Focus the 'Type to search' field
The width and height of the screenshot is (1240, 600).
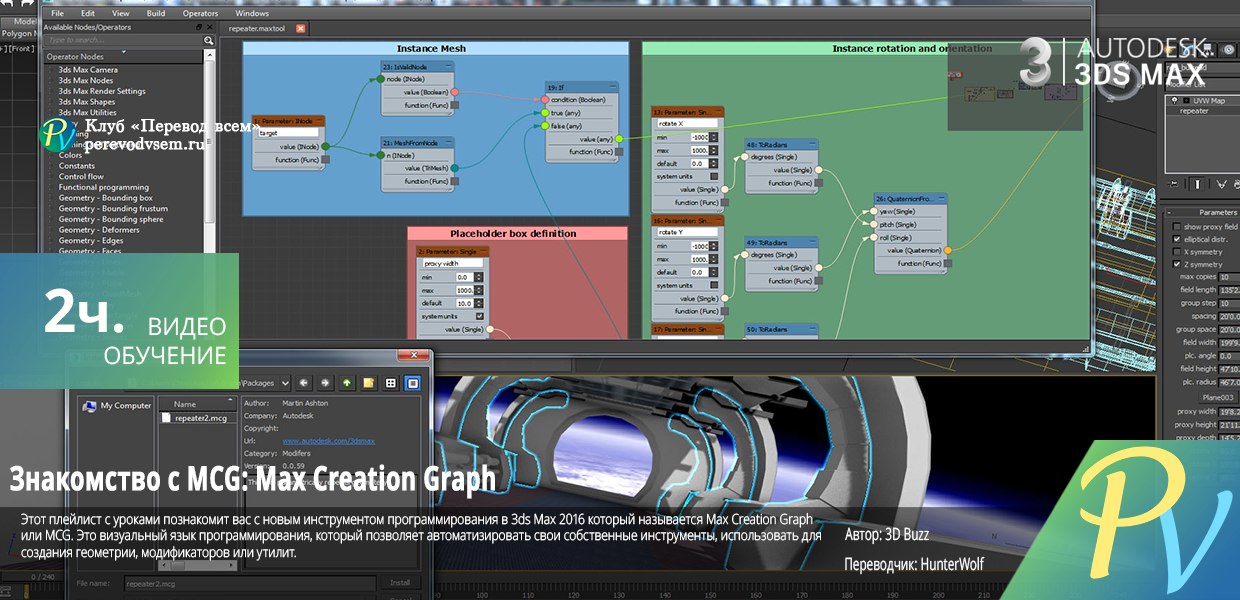coord(123,40)
